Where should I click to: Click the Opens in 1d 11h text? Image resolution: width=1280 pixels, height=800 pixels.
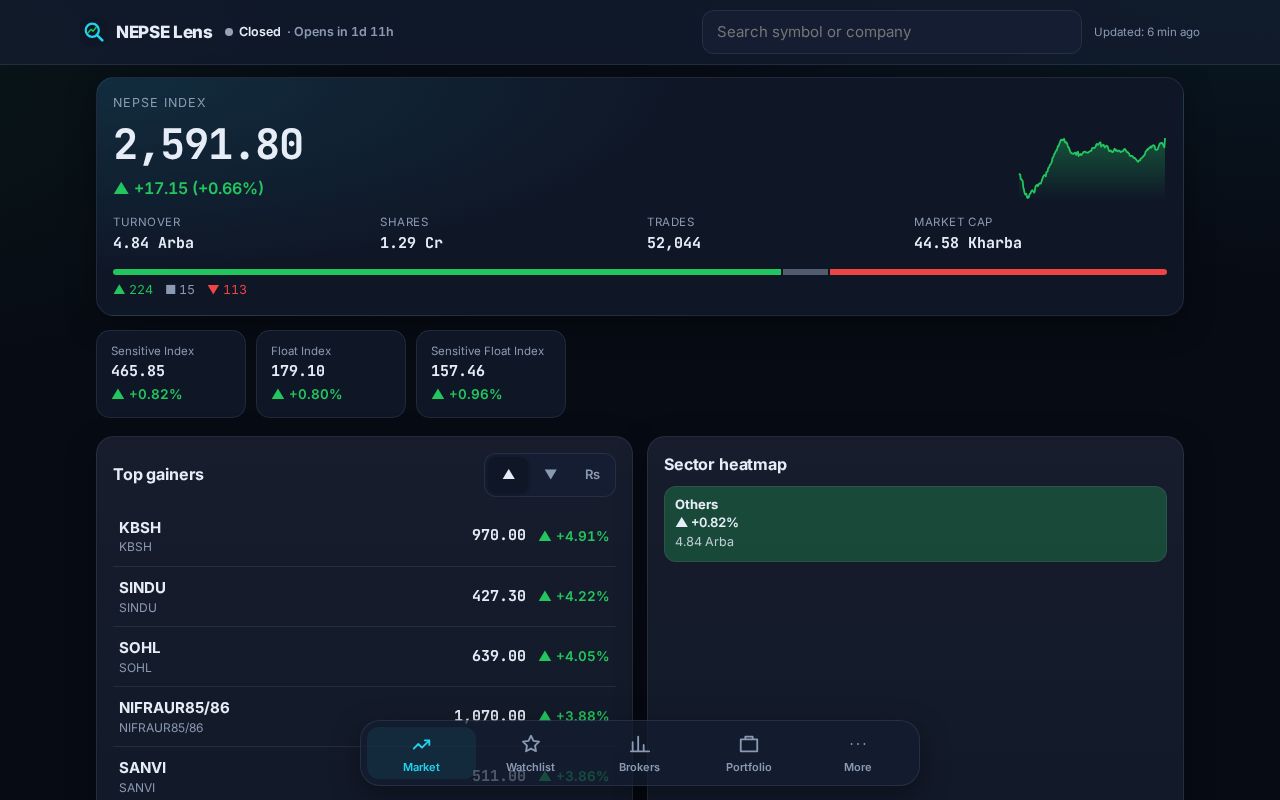pyautogui.click(x=343, y=32)
